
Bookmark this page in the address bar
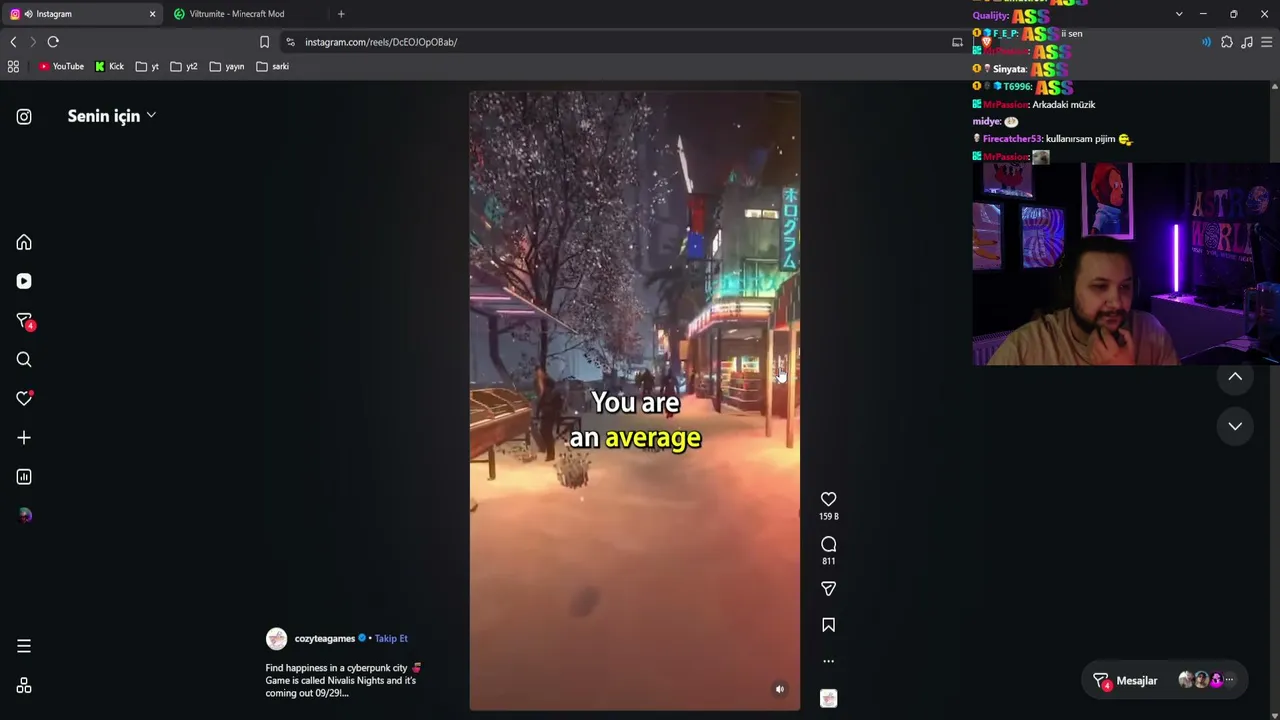tap(264, 42)
